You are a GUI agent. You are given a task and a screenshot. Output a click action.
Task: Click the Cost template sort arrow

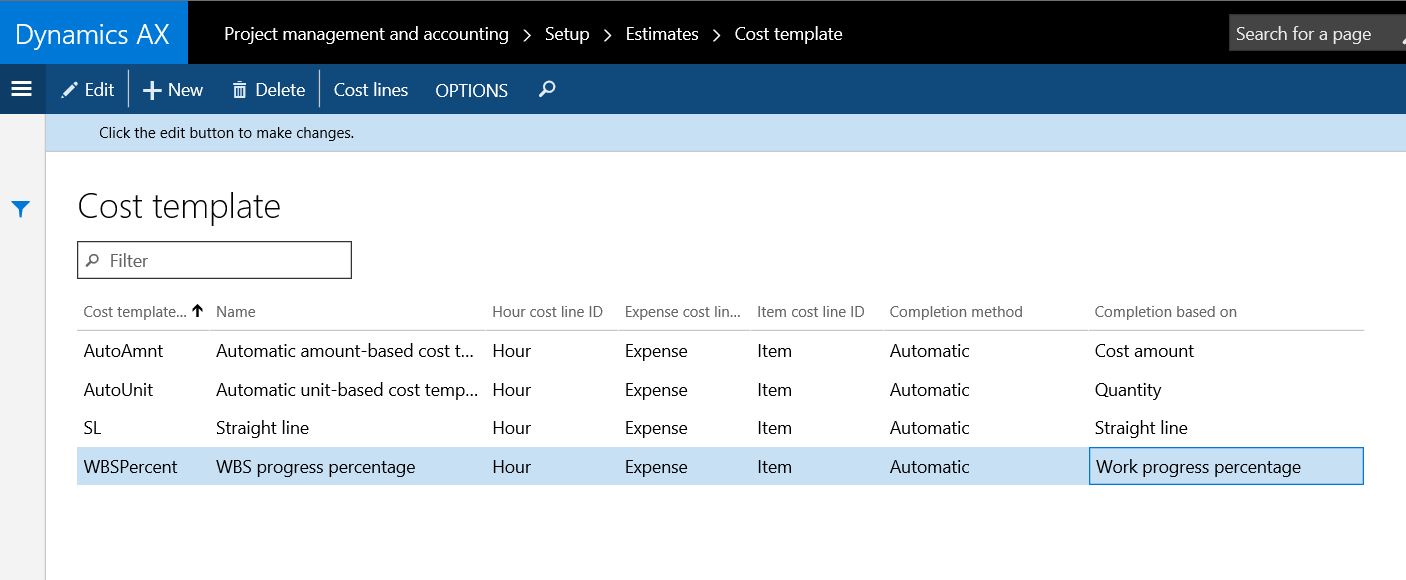click(x=197, y=311)
